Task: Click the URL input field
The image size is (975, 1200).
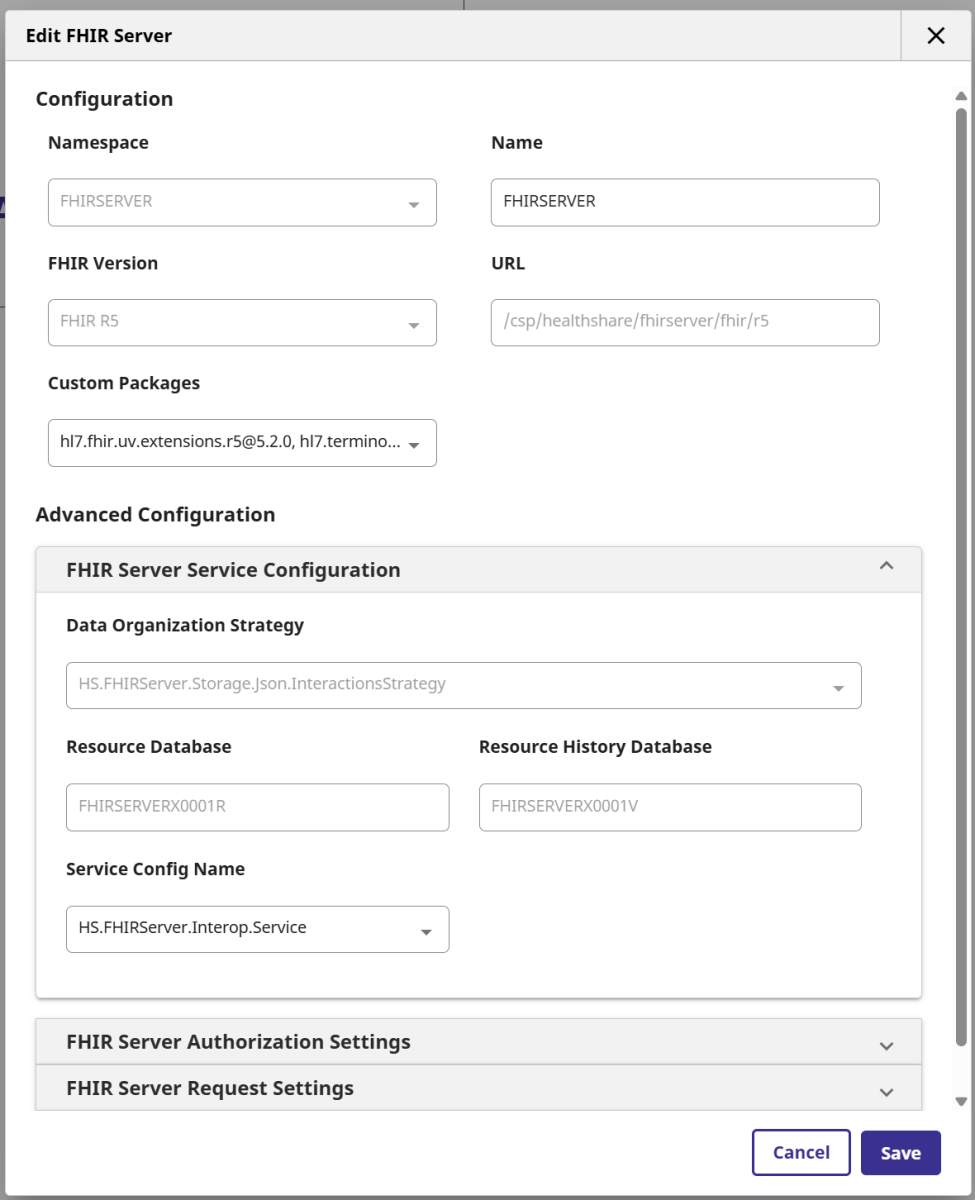Action: tap(684, 323)
